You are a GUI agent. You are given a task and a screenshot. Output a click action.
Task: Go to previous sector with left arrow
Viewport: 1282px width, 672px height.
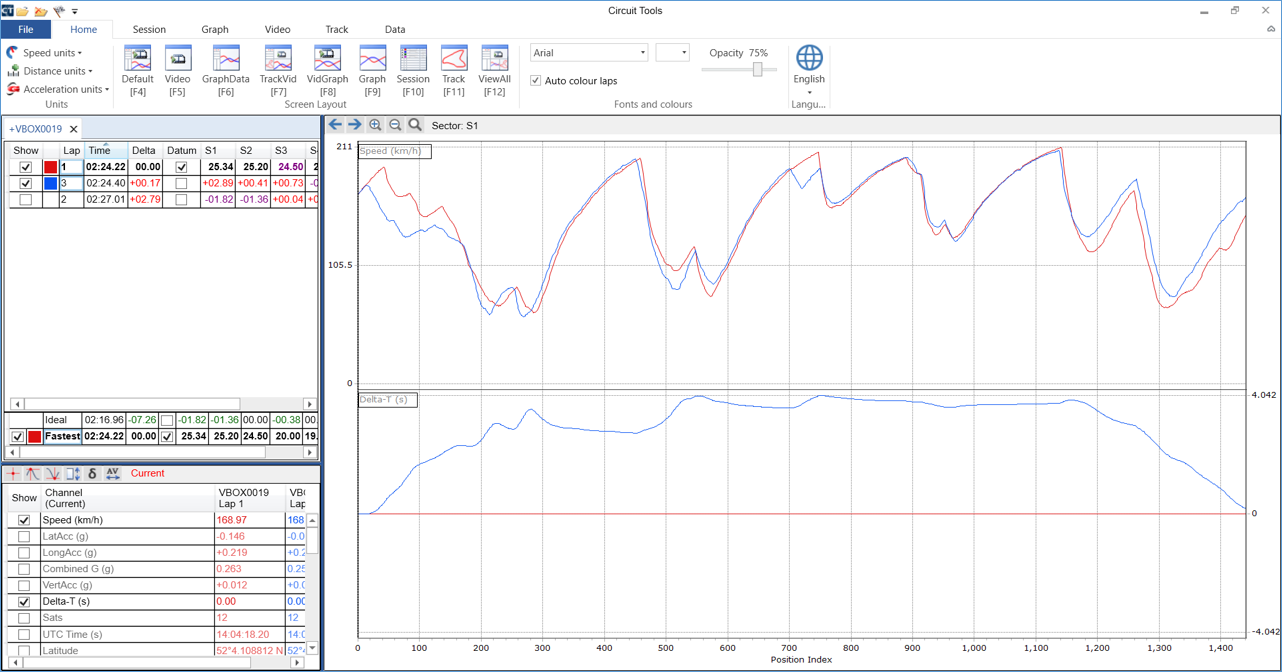pos(335,125)
